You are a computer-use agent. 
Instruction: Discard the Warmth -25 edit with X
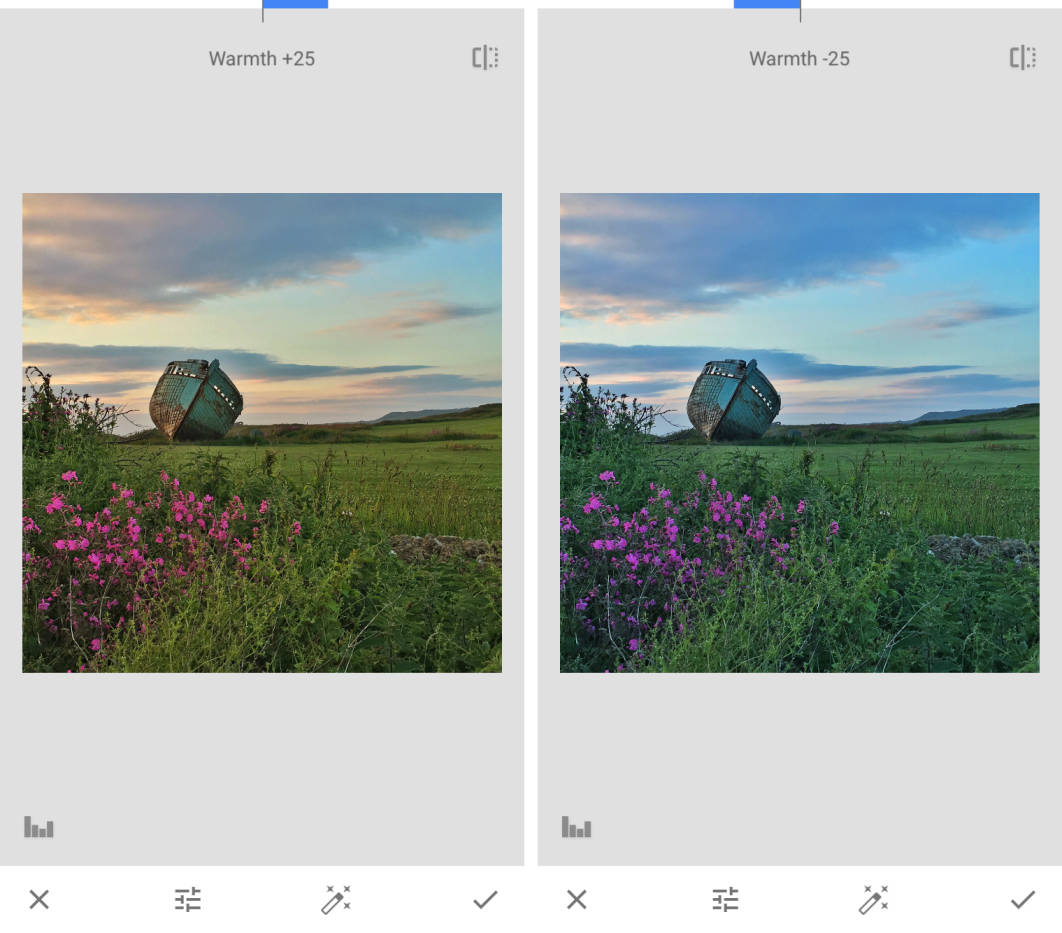click(x=576, y=899)
